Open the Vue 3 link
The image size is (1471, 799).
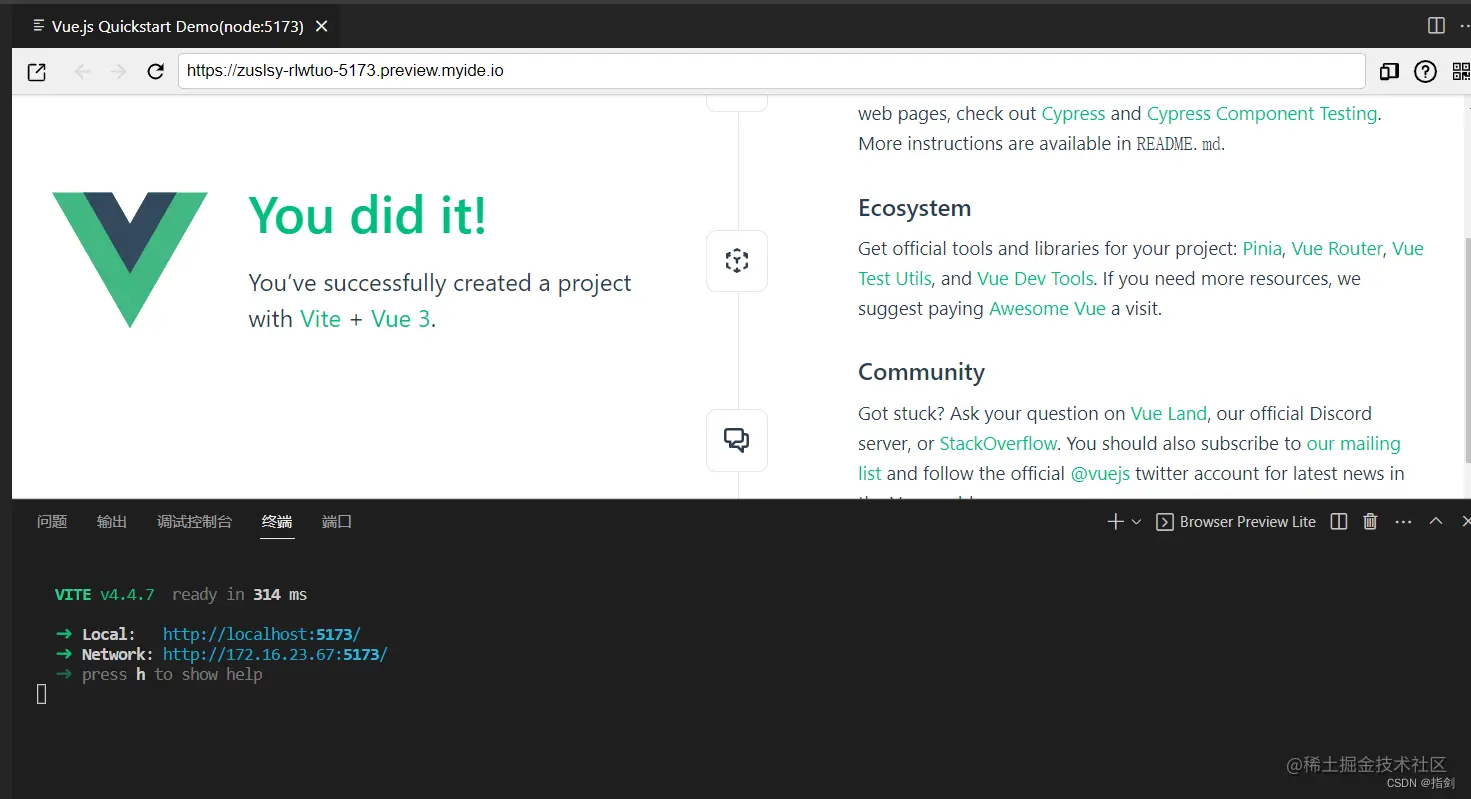(x=401, y=319)
